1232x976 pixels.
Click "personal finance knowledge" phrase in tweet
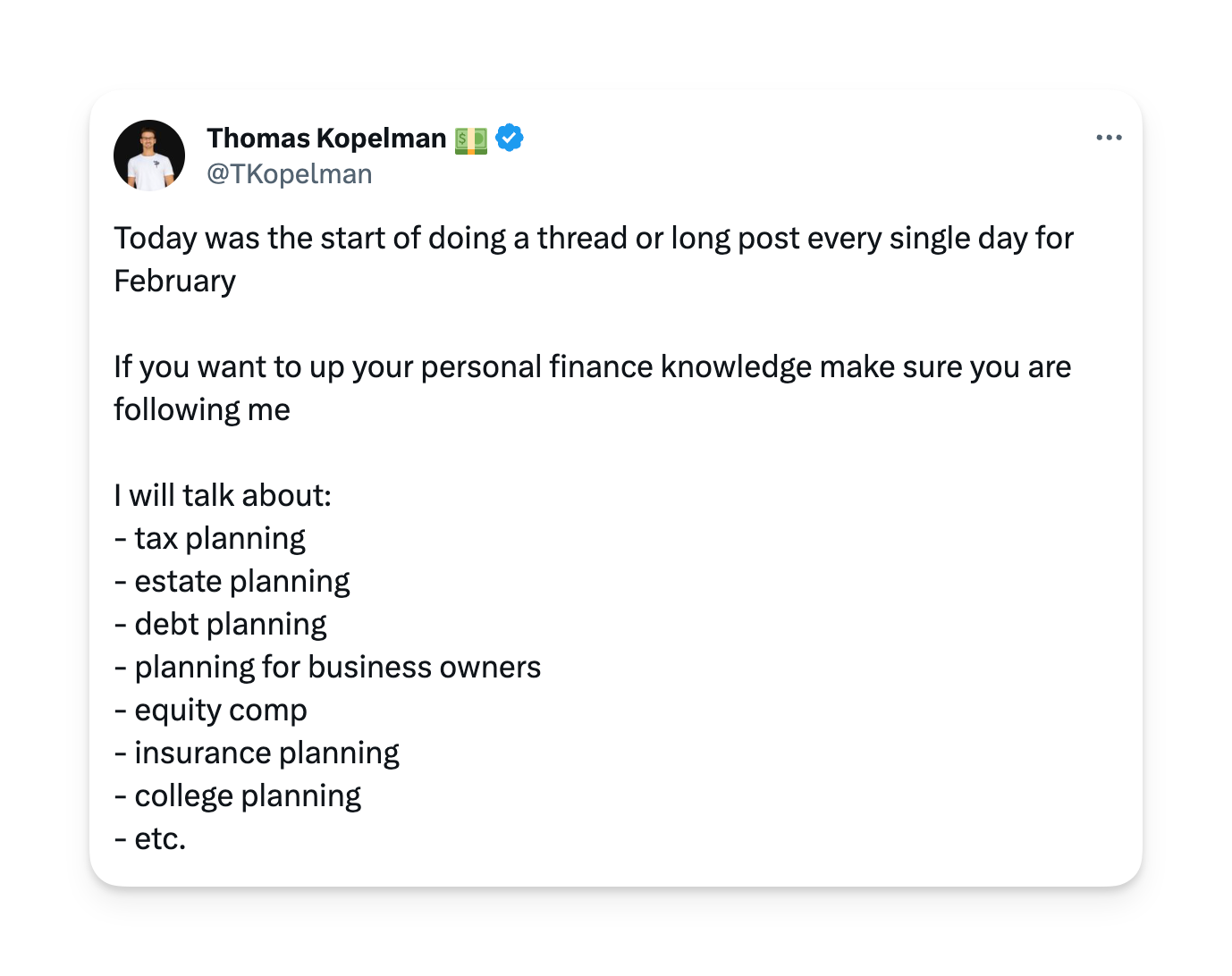pos(616,367)
